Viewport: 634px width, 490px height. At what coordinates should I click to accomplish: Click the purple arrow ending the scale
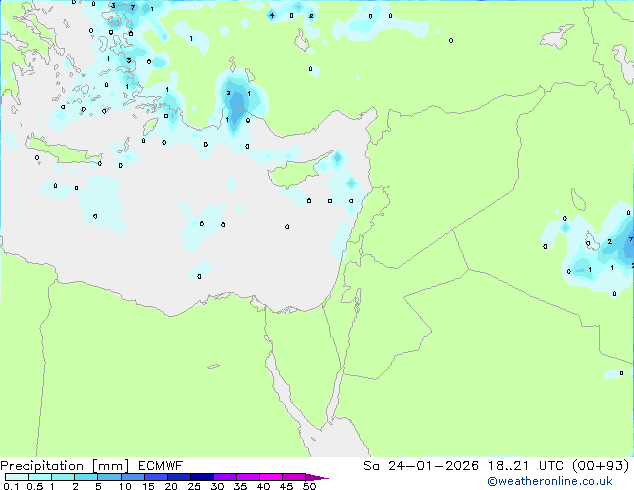[317, 477]
